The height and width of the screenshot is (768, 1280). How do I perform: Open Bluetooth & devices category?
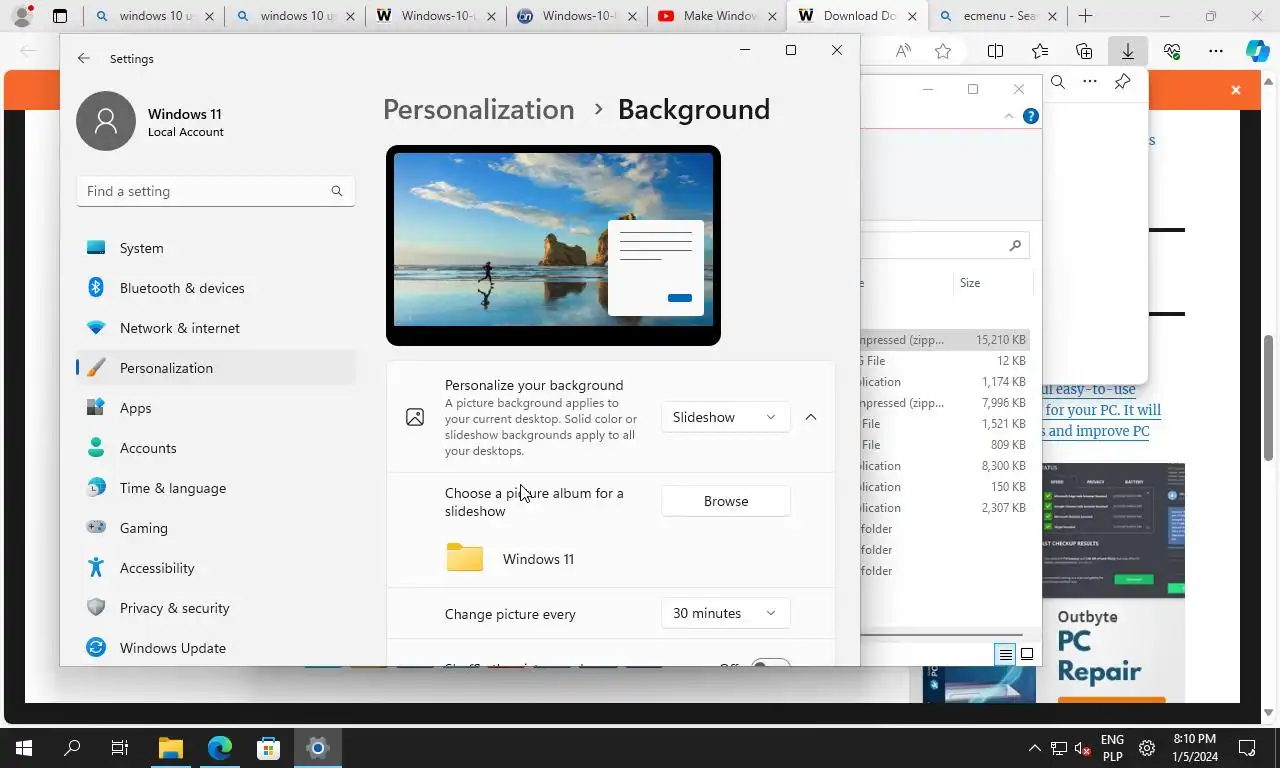tap(216, 288)
